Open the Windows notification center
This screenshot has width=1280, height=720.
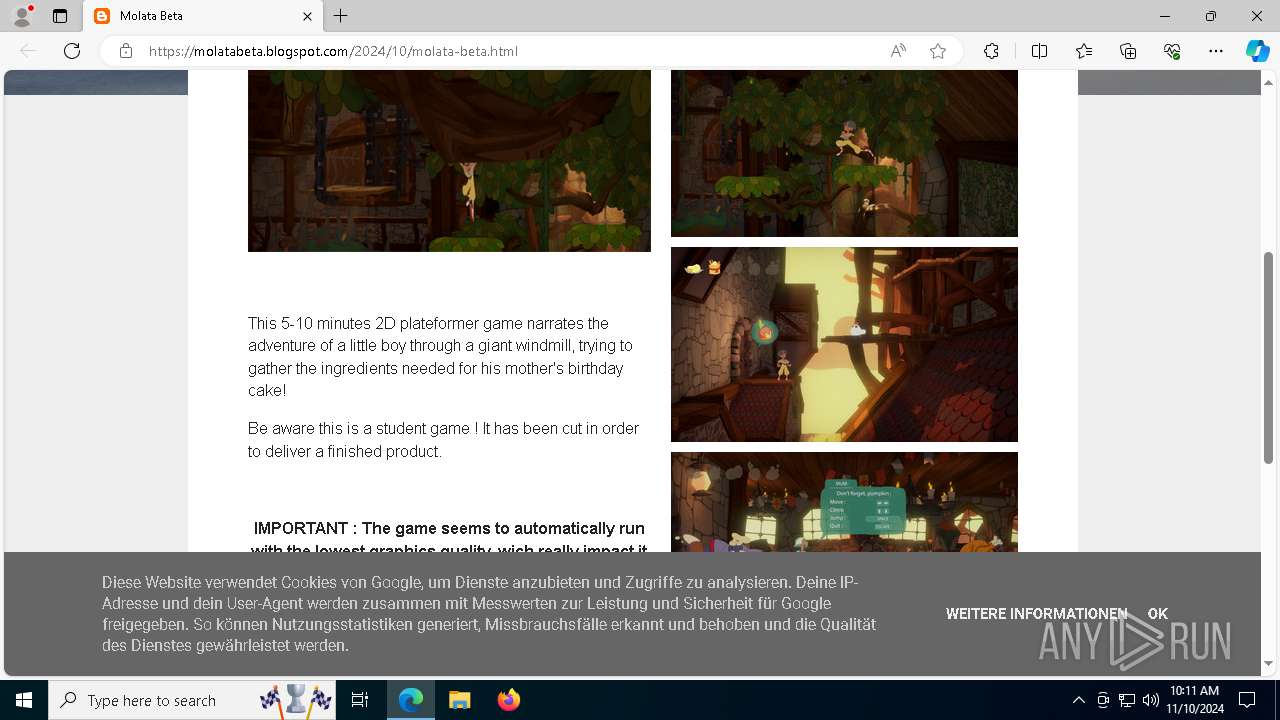pyautogui.click(x=1247, y=700)
